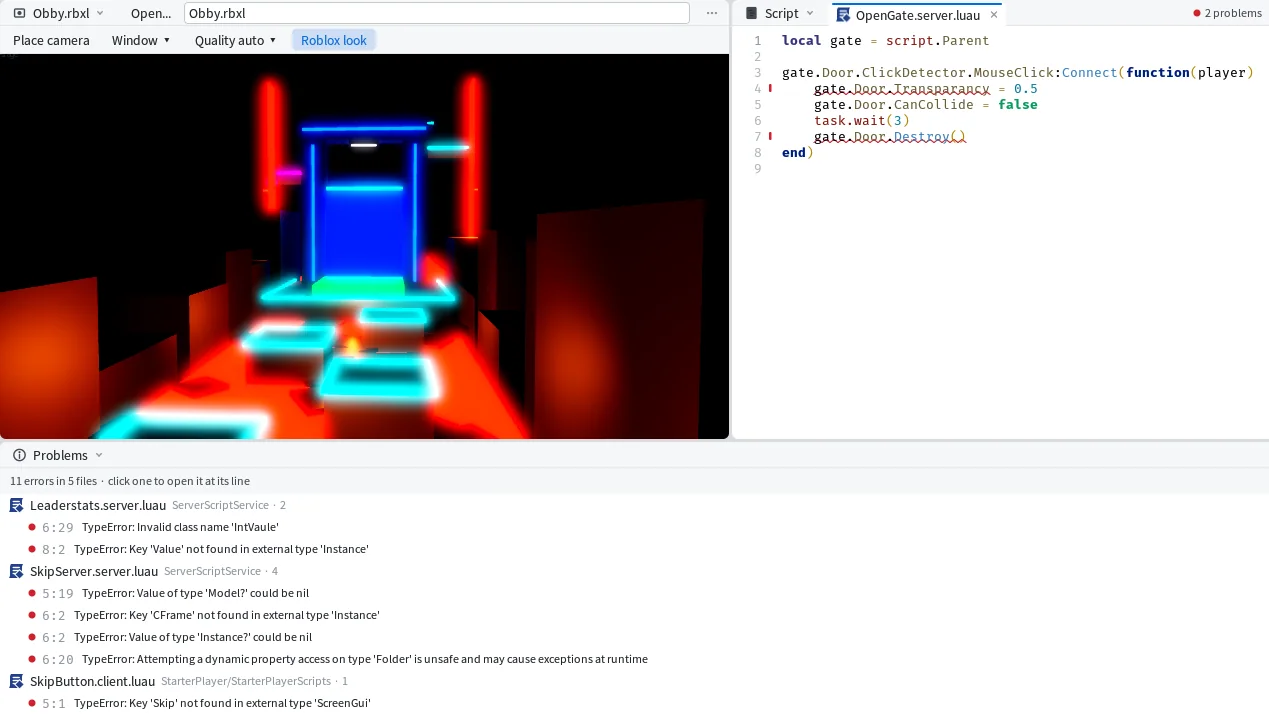Open the Problems panel dropdown
The height and width of the screenshot is (714, 1269).
[x=98, y=455]
